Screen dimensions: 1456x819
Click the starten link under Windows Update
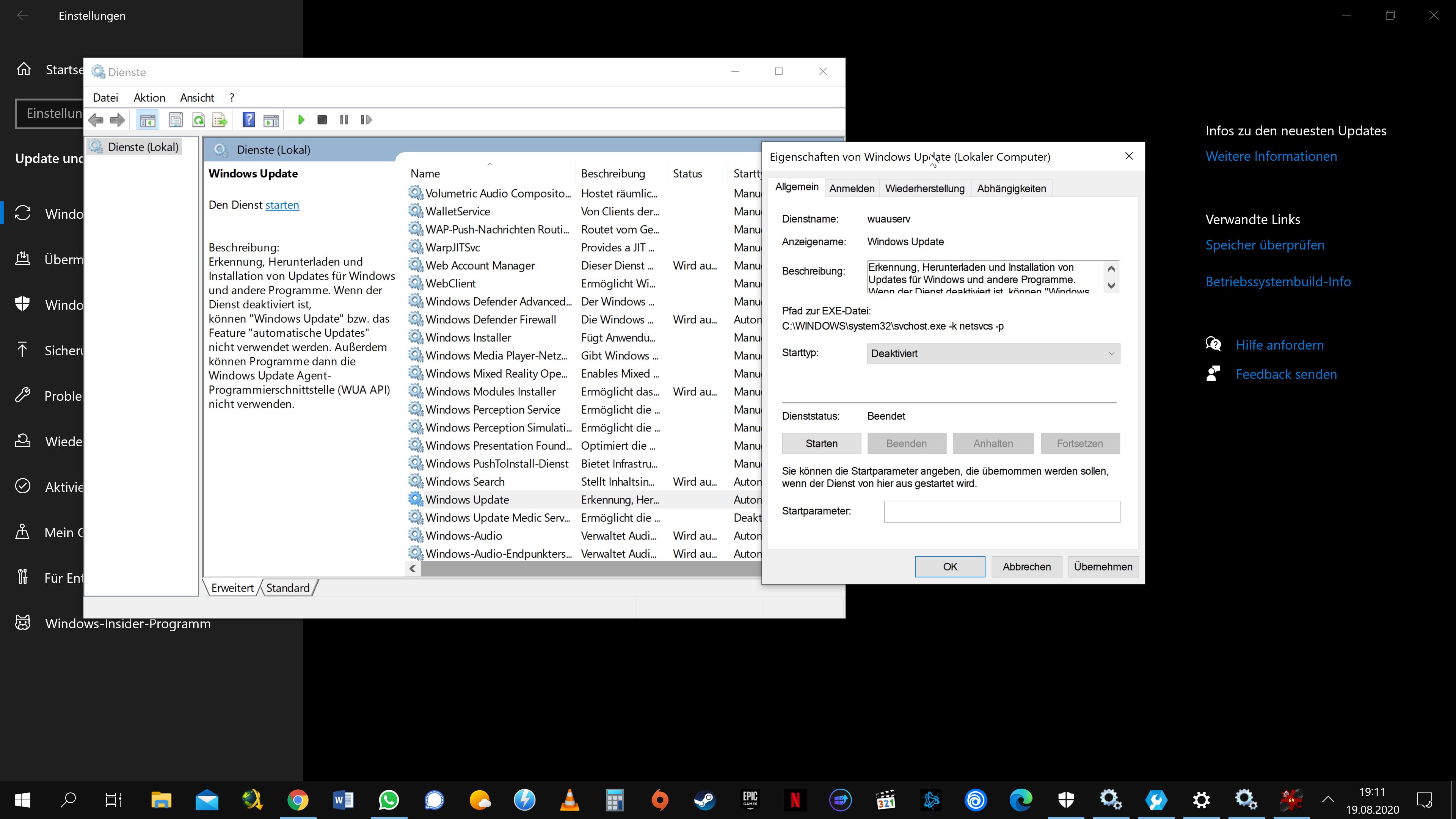pyautogui.click(x=282, y=205)
